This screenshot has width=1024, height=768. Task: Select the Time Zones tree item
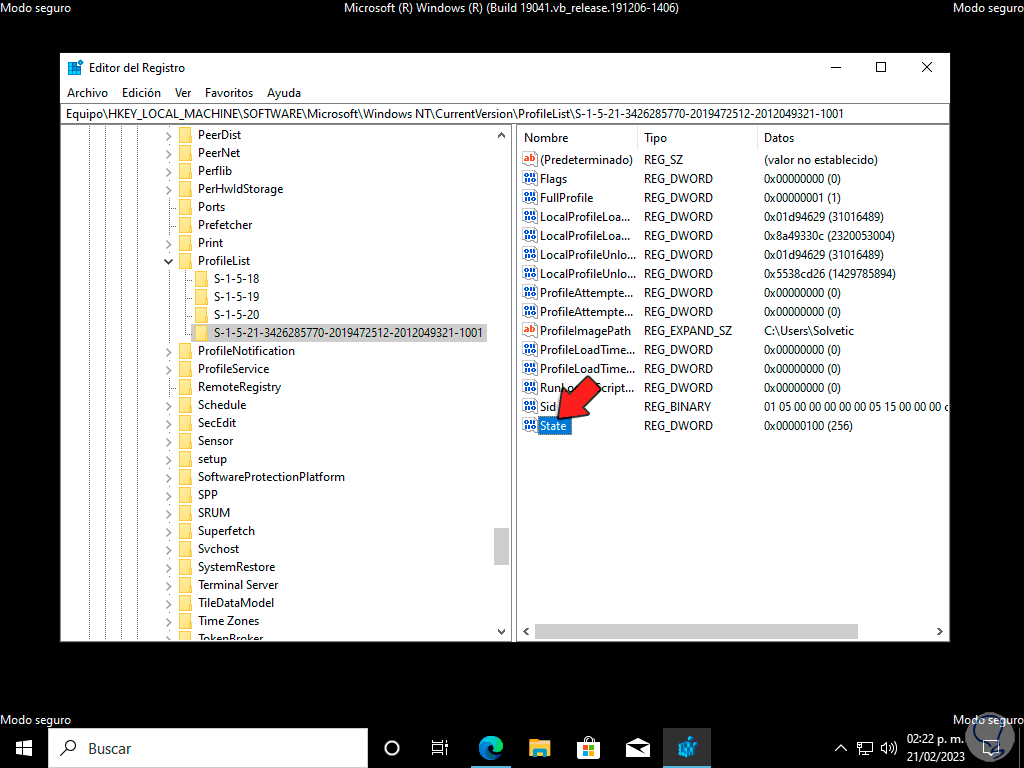(228, 620)
